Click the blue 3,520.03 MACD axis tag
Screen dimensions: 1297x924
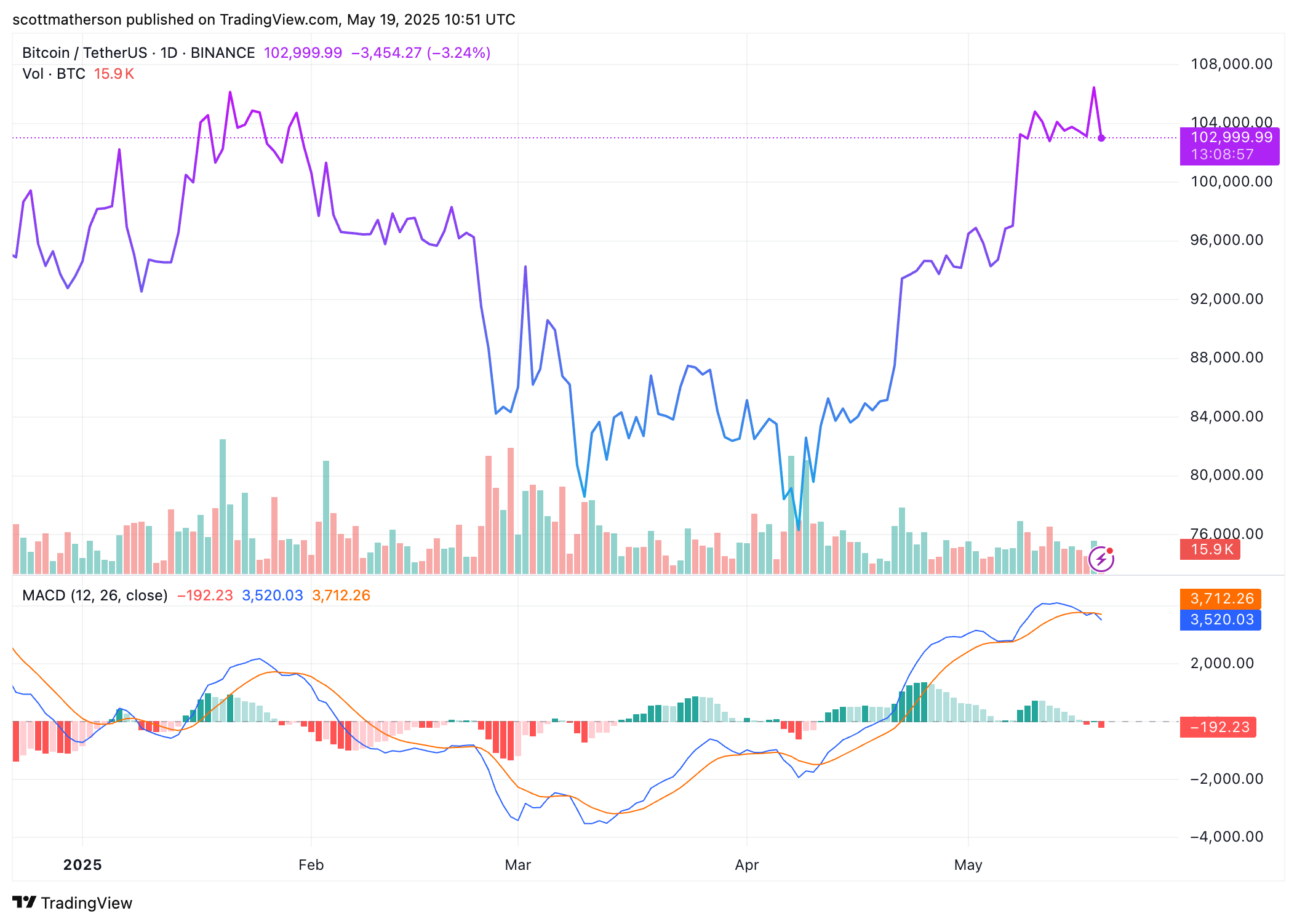coord(1220,619)
